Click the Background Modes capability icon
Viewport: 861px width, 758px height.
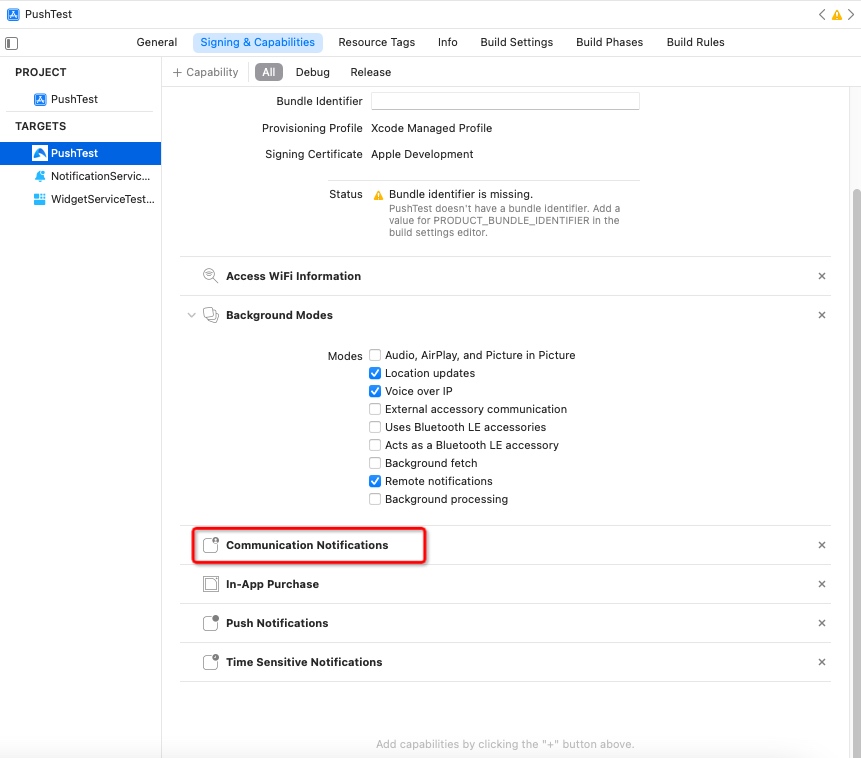point(211,315)
